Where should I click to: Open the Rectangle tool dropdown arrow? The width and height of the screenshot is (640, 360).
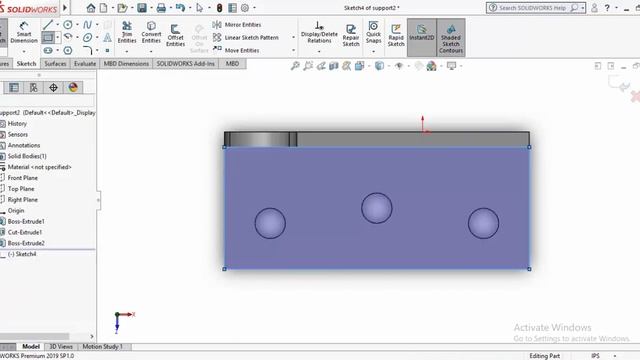pyautogui.click(x=58, y=38)
